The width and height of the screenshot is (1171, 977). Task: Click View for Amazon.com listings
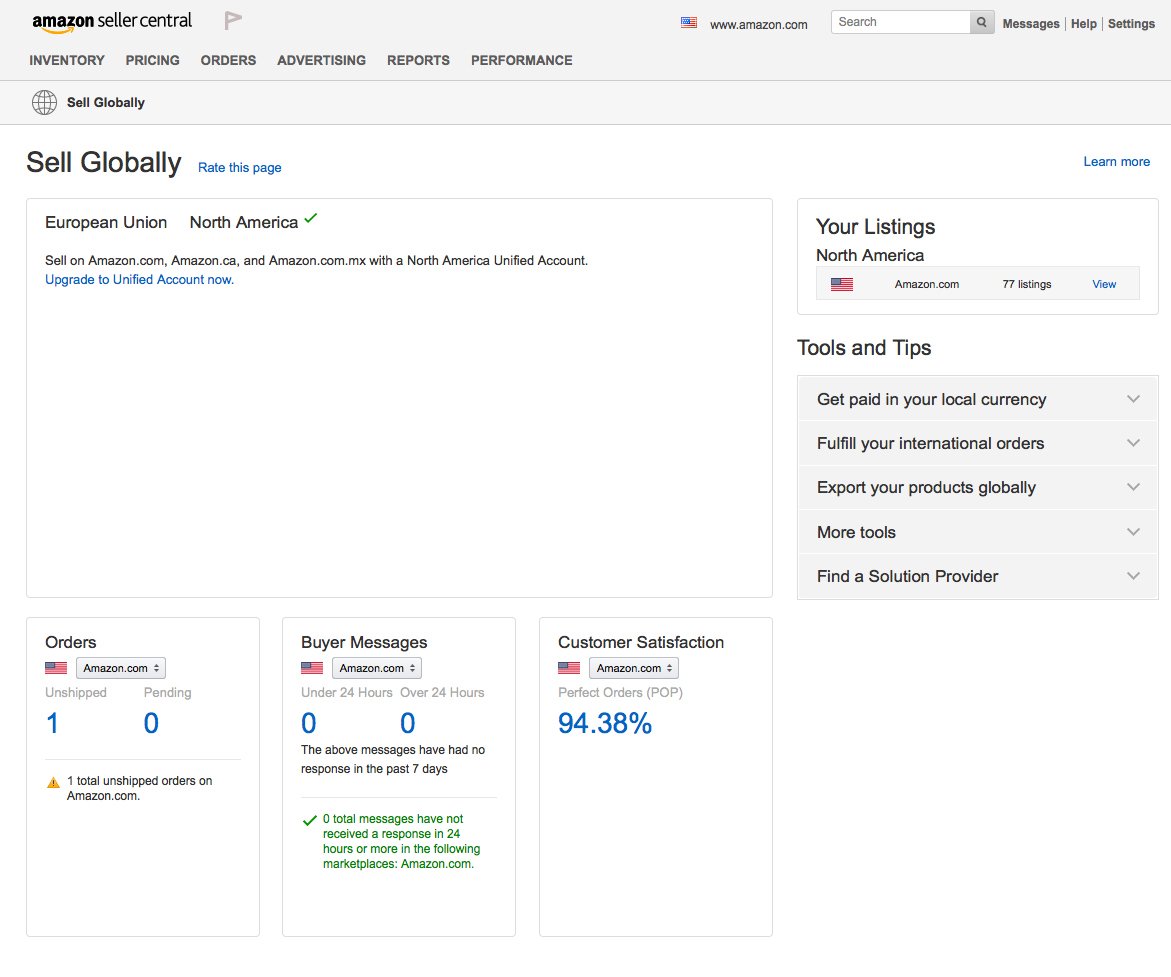click(1104, 284)
